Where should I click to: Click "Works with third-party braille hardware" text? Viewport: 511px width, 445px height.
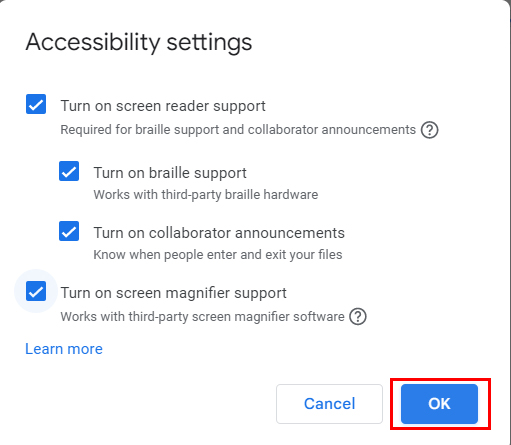coord(206,195)
